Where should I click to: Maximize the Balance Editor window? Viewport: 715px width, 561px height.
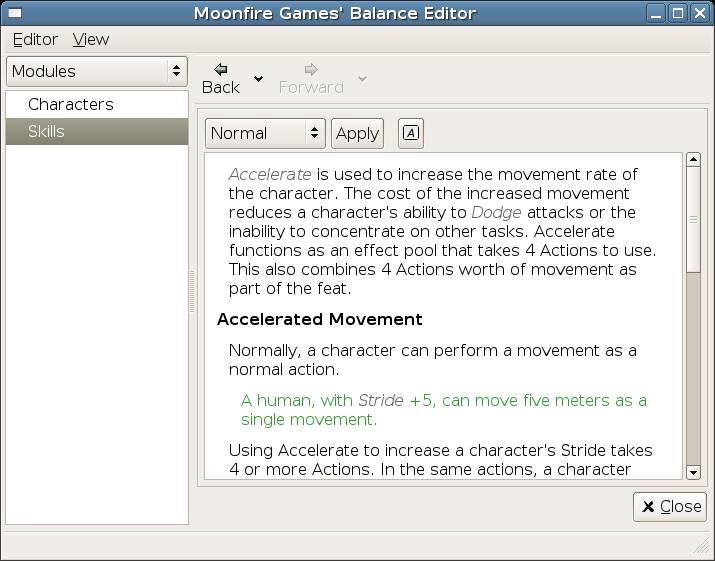pyautogui.click(x=678, y=13)
